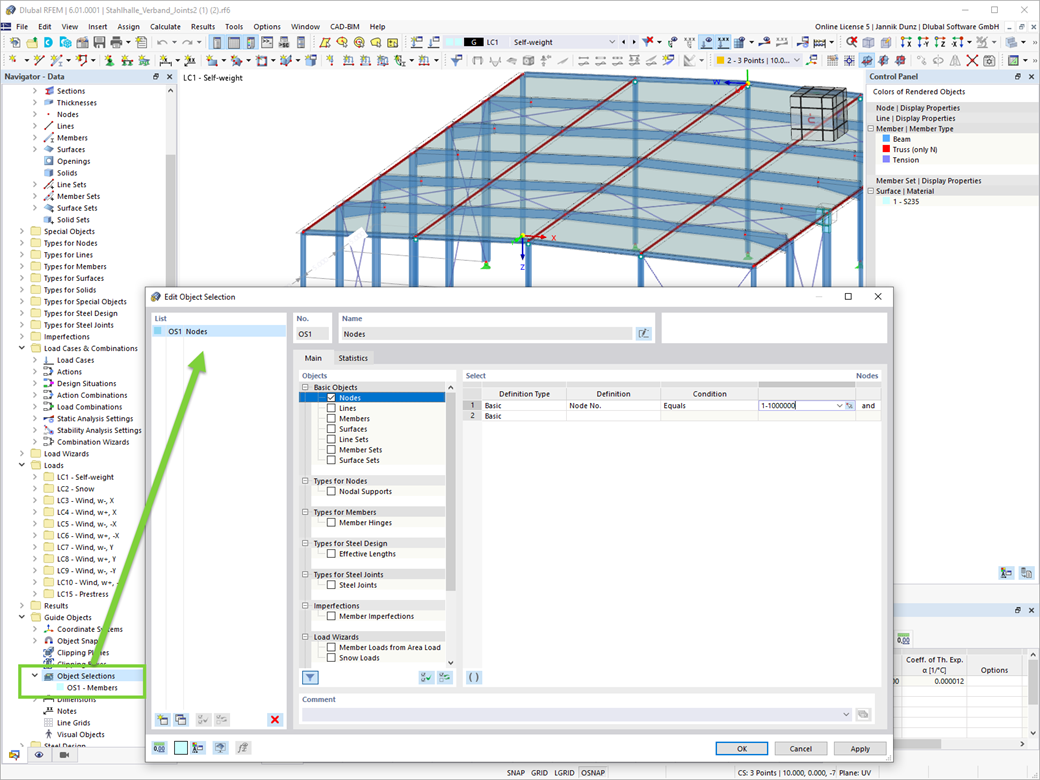The height and width of the screenshot is (780, 1040).
Task: Switch to the Statistics tab
Action: [x=354, y=357]
